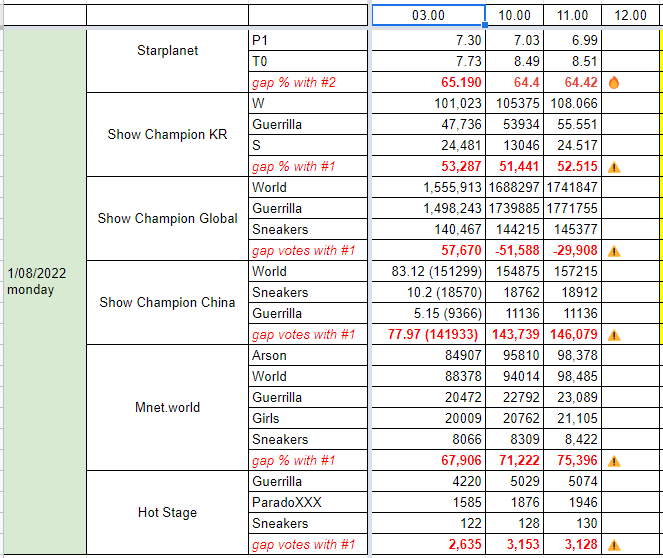Select cell with value 1739885
The height and width of the screenshot is (558, 663).
514,208
